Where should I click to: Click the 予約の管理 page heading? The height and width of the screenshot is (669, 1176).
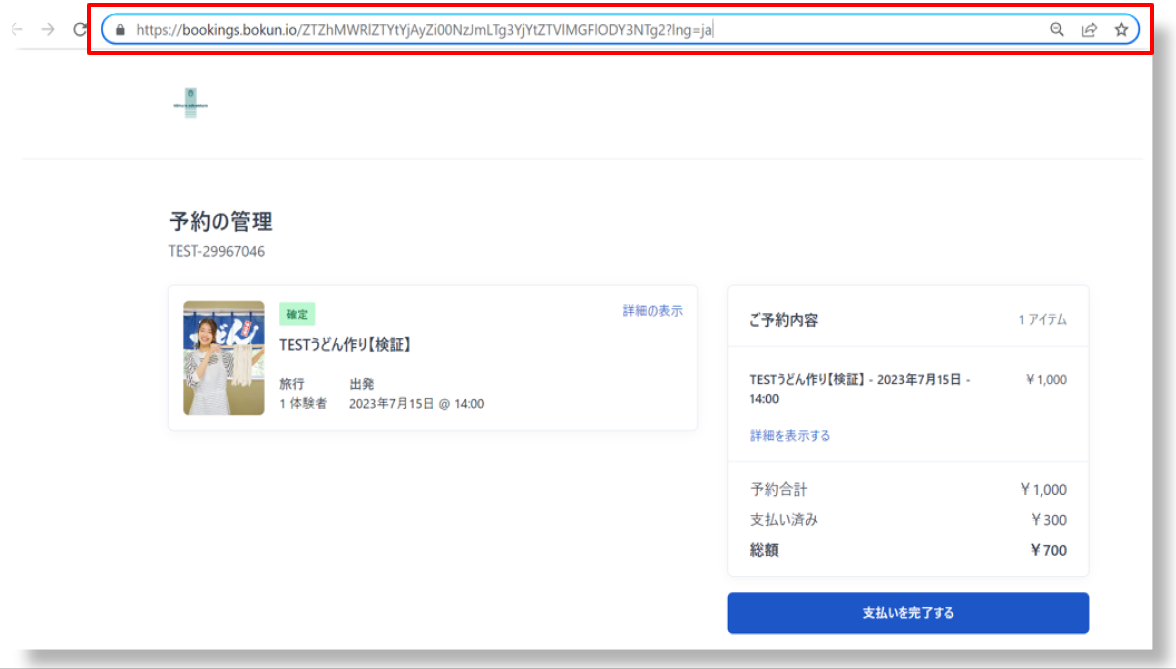(x=221, y=221)
